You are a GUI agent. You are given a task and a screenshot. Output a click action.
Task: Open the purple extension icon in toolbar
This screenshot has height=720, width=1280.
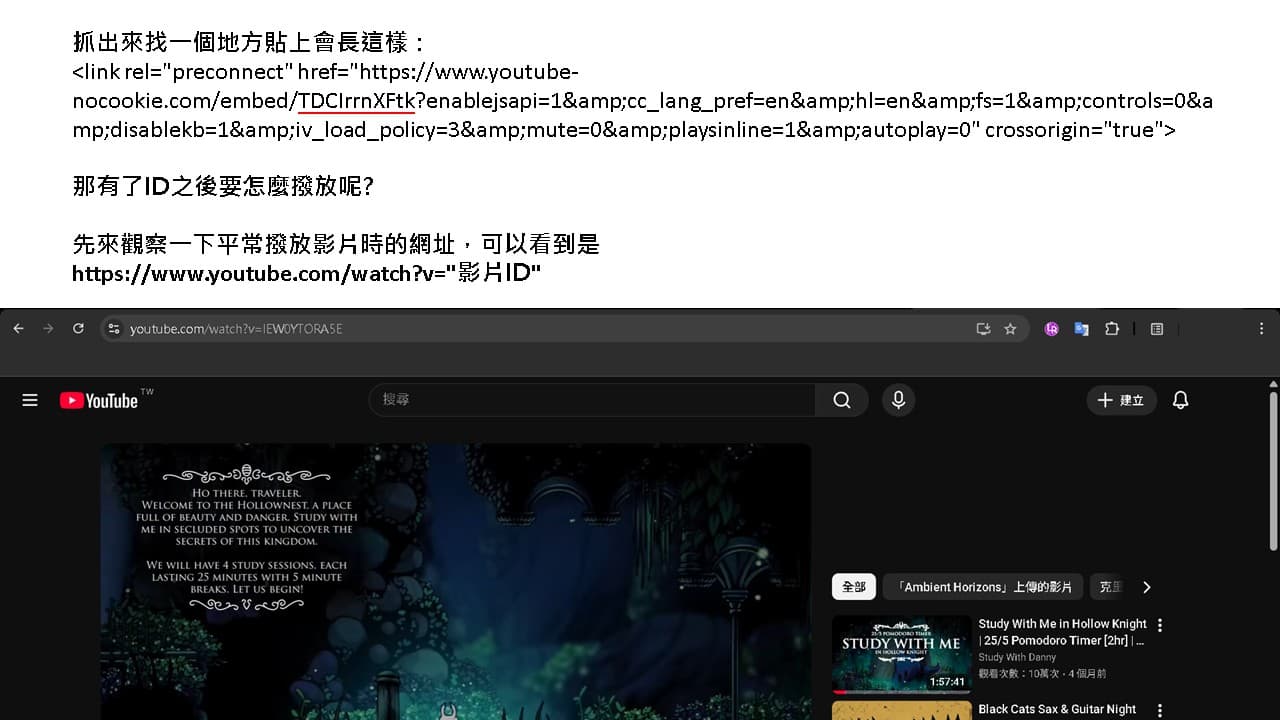[1051, 328]
